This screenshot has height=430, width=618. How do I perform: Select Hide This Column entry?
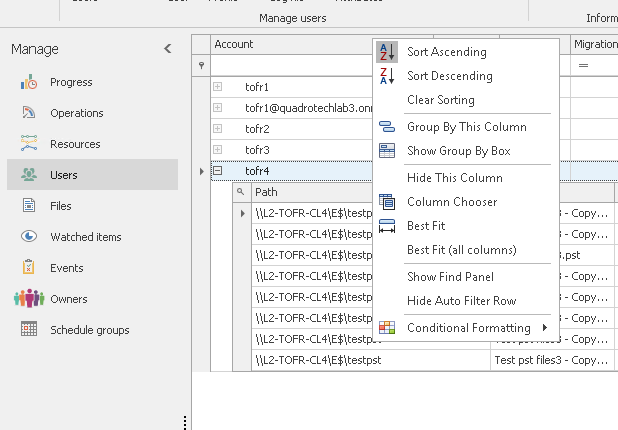(466, 178)
